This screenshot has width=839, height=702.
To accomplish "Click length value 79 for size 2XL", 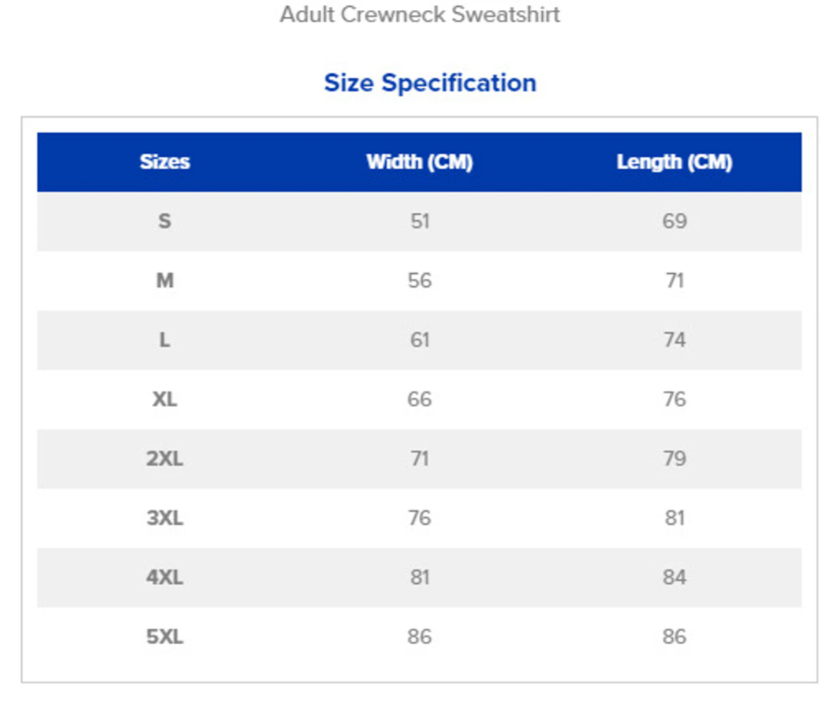I will point(675,459).
